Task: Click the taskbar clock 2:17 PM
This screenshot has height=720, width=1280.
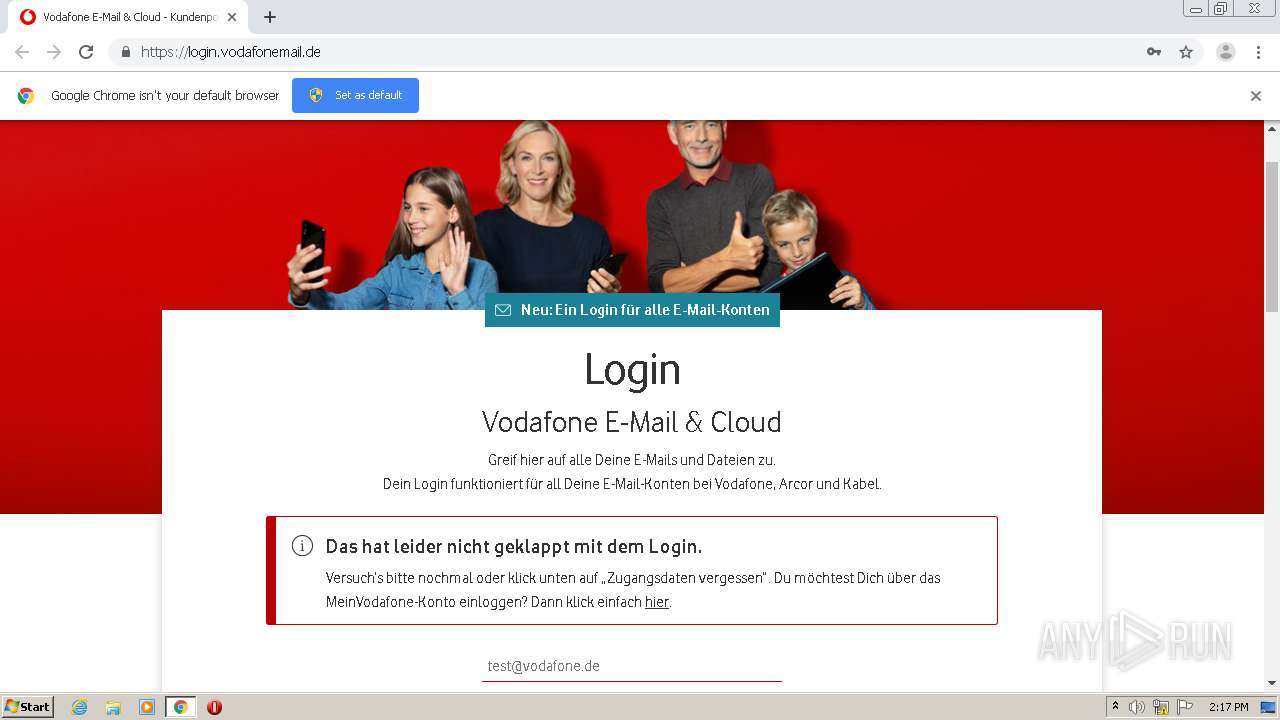Action: [x=1228, y=707]
